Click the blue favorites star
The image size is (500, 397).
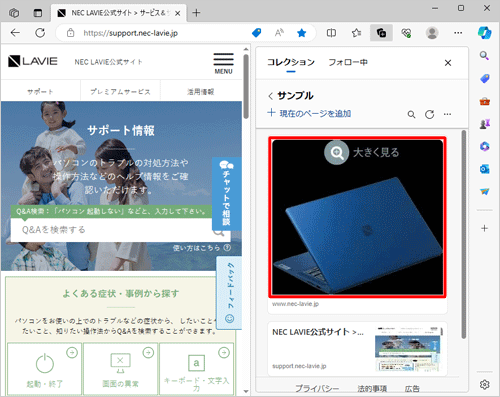click(x=302, y=33)
